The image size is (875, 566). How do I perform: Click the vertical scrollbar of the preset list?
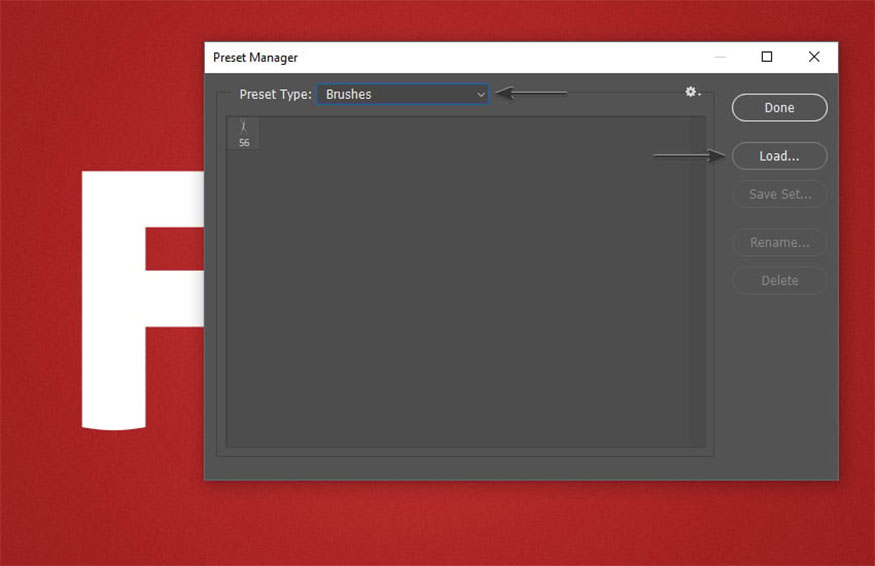tap(697, 280)
